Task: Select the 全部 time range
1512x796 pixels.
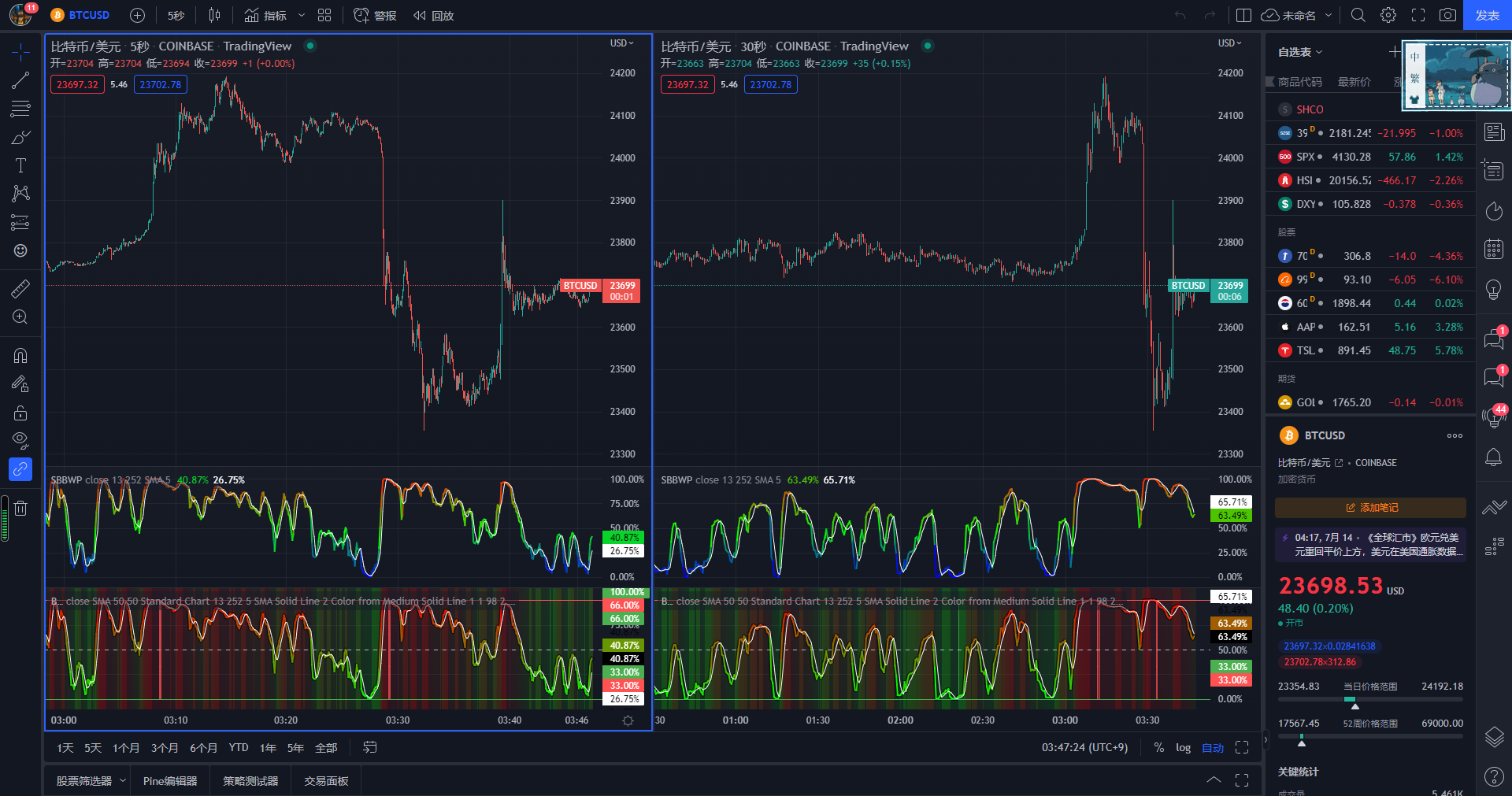Action: pos(326,748)
